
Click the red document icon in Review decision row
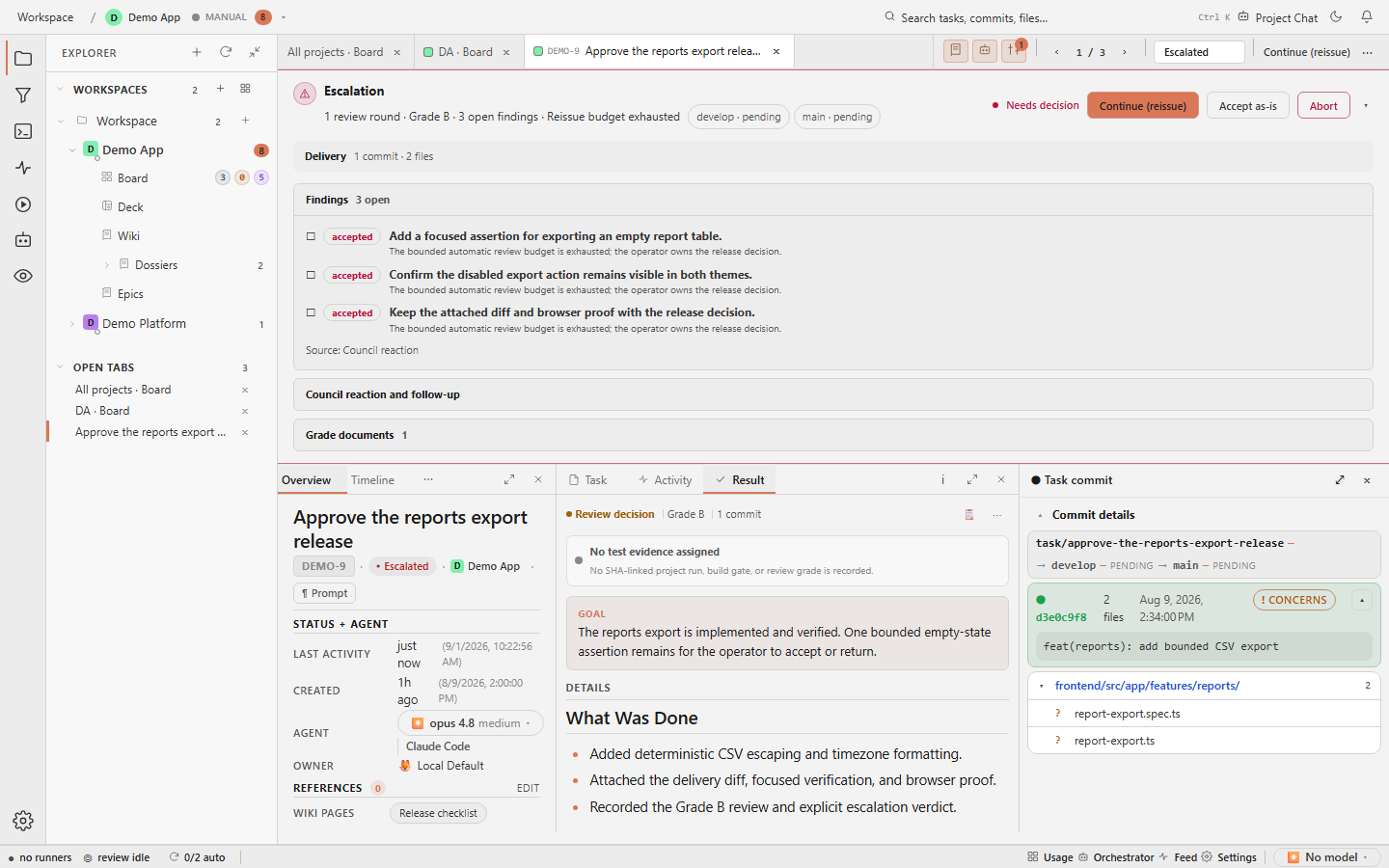coord(969,514)
